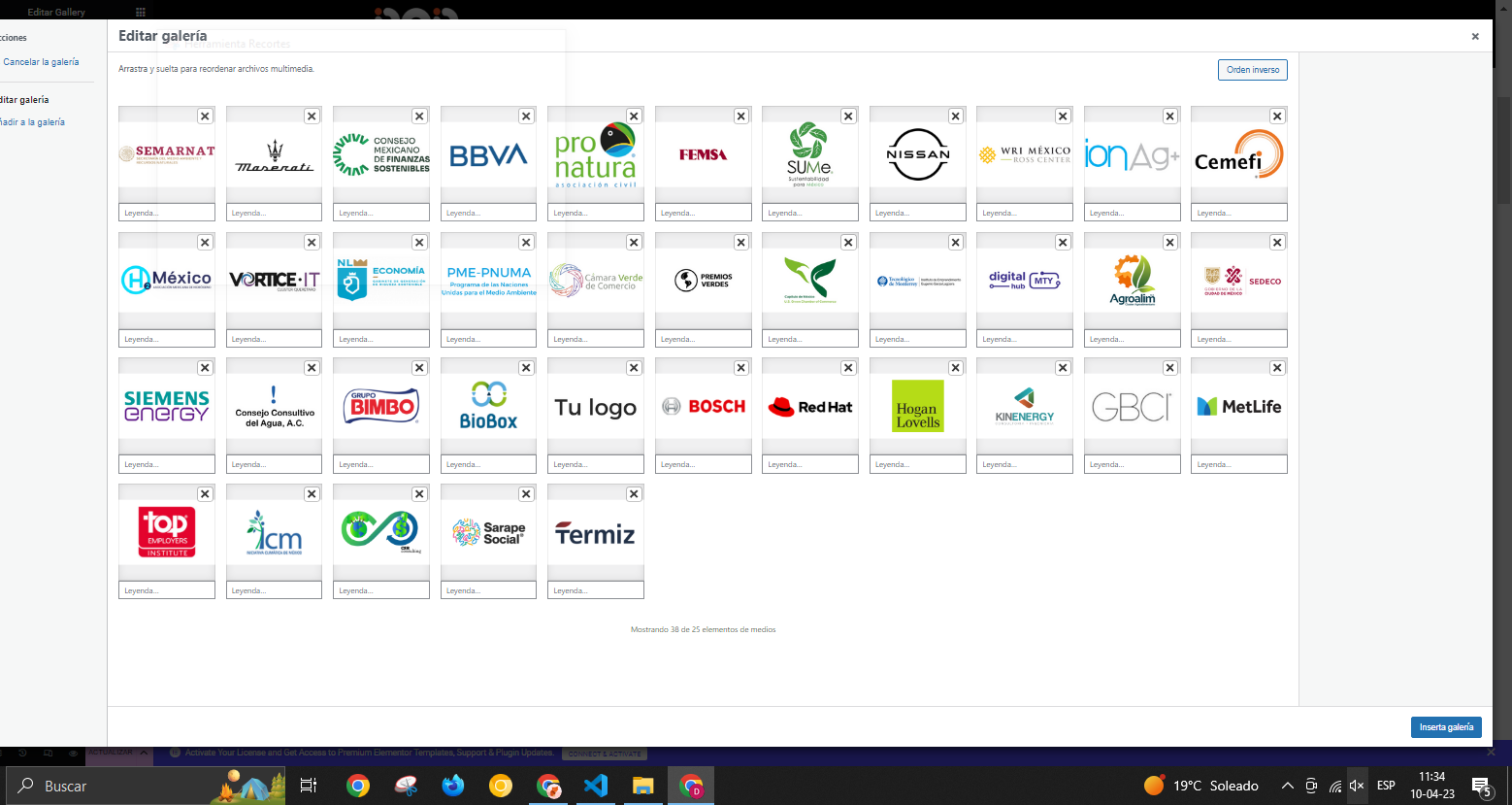1512x805 pixels.
Task: Click the caption field under WRI México
Action: [x=1025, y=213]
